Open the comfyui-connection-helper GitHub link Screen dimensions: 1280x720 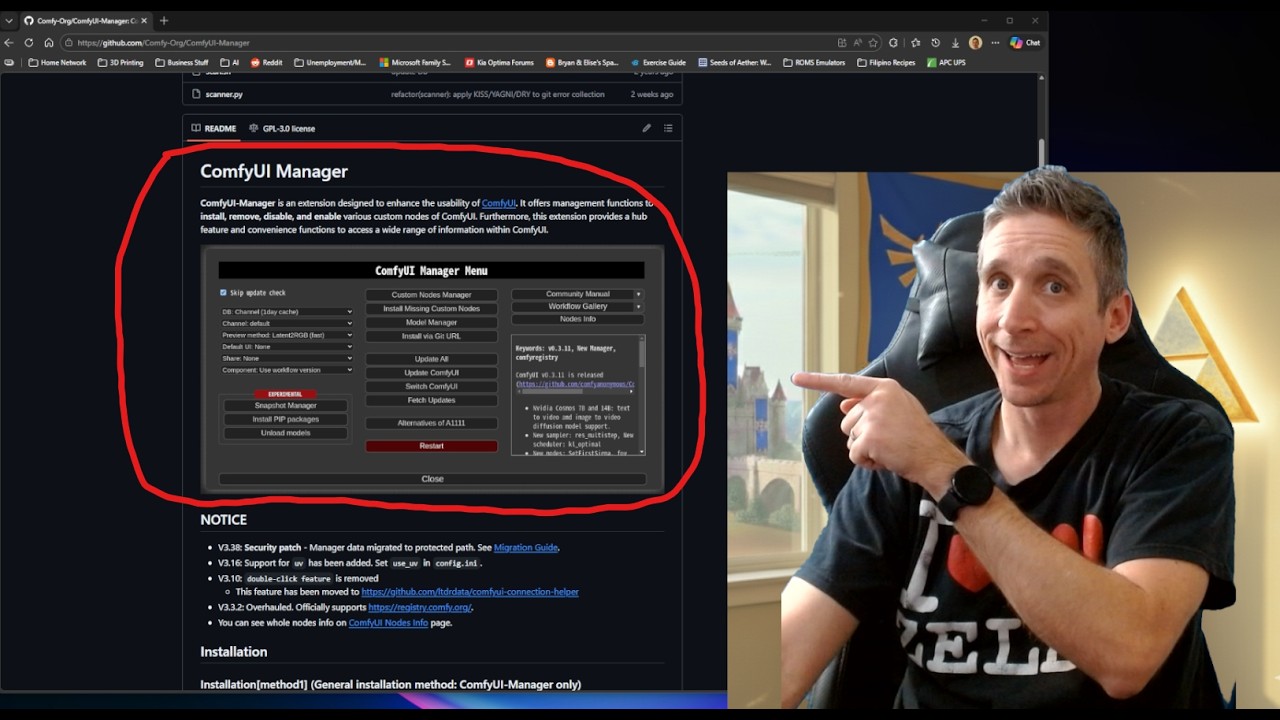pyautogui.click(x=470, y=592)
